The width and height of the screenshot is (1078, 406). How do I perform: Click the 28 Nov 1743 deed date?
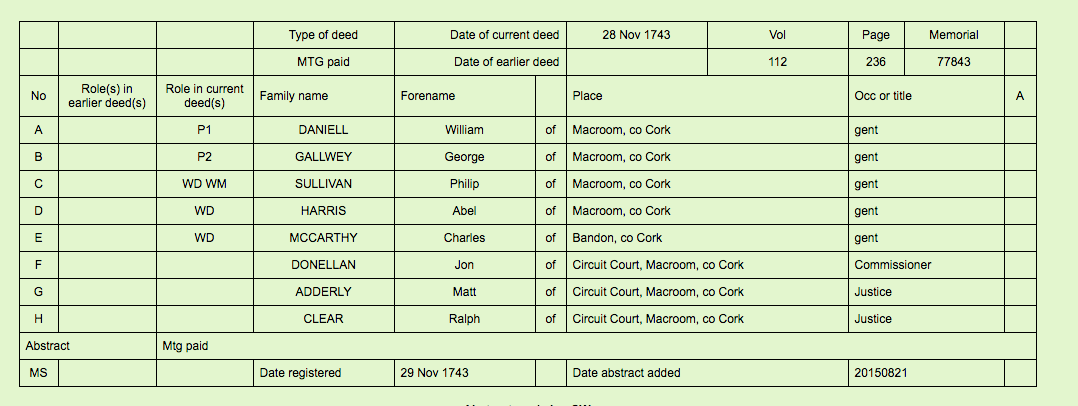[636, 35]
